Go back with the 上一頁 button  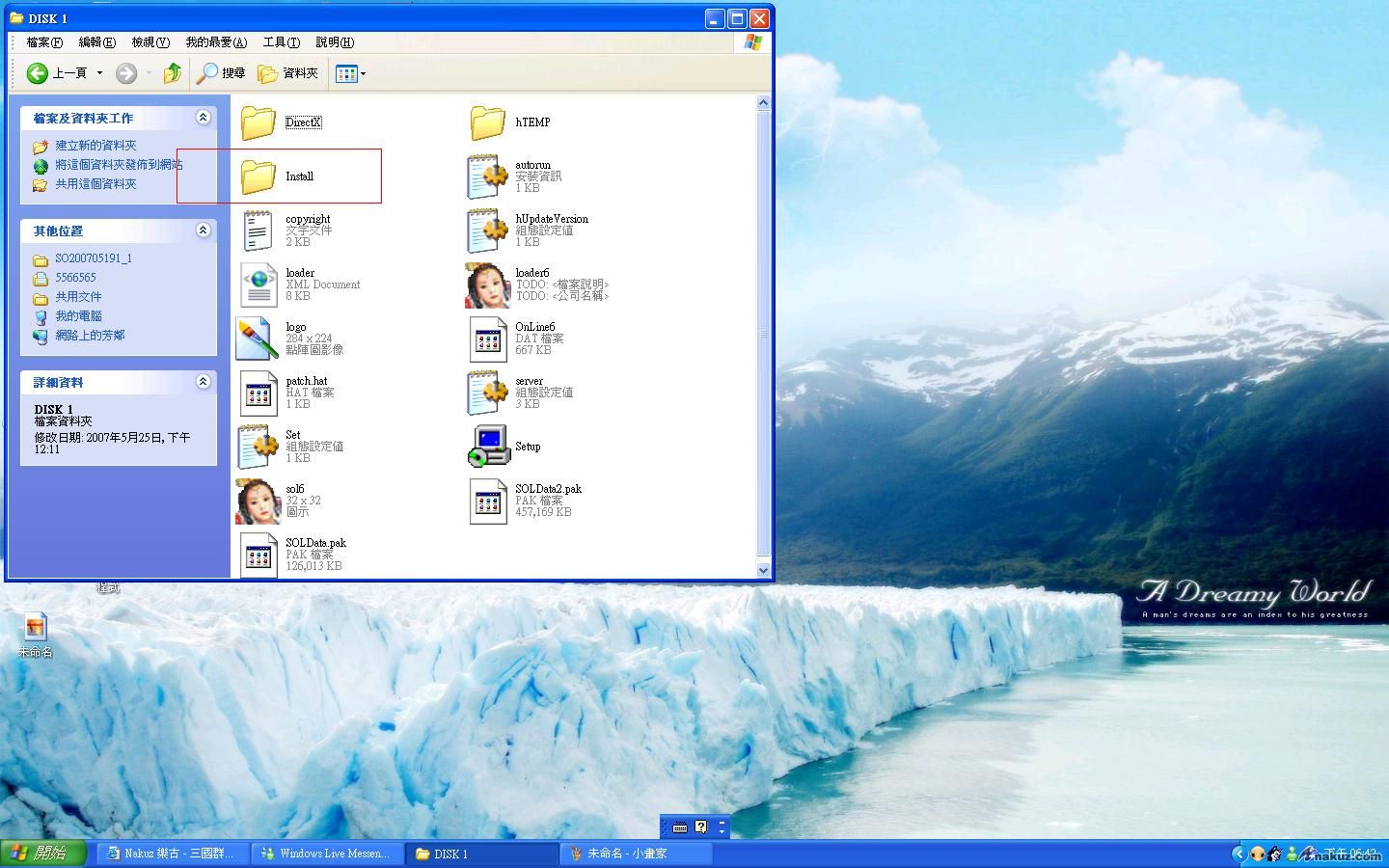56,73
